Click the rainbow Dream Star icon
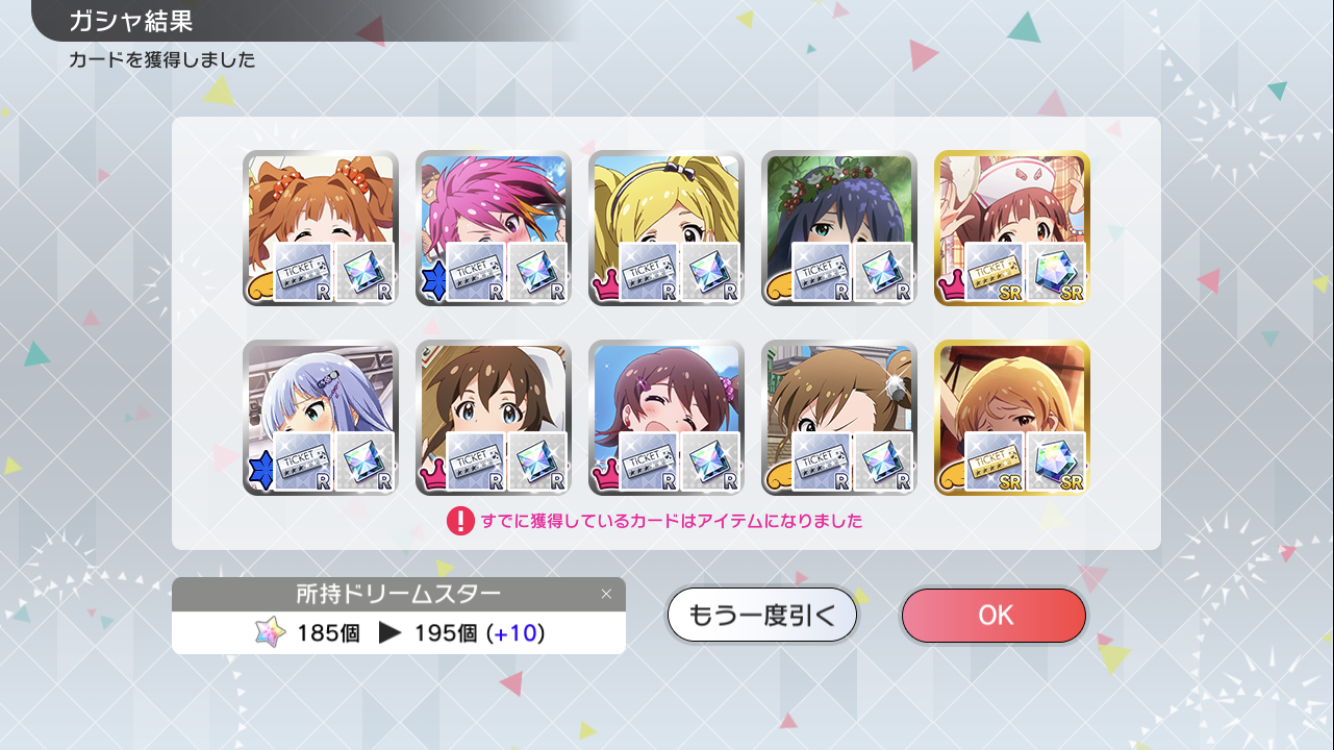The width and height of the screenshot is (1334, 750). (270, 633)
